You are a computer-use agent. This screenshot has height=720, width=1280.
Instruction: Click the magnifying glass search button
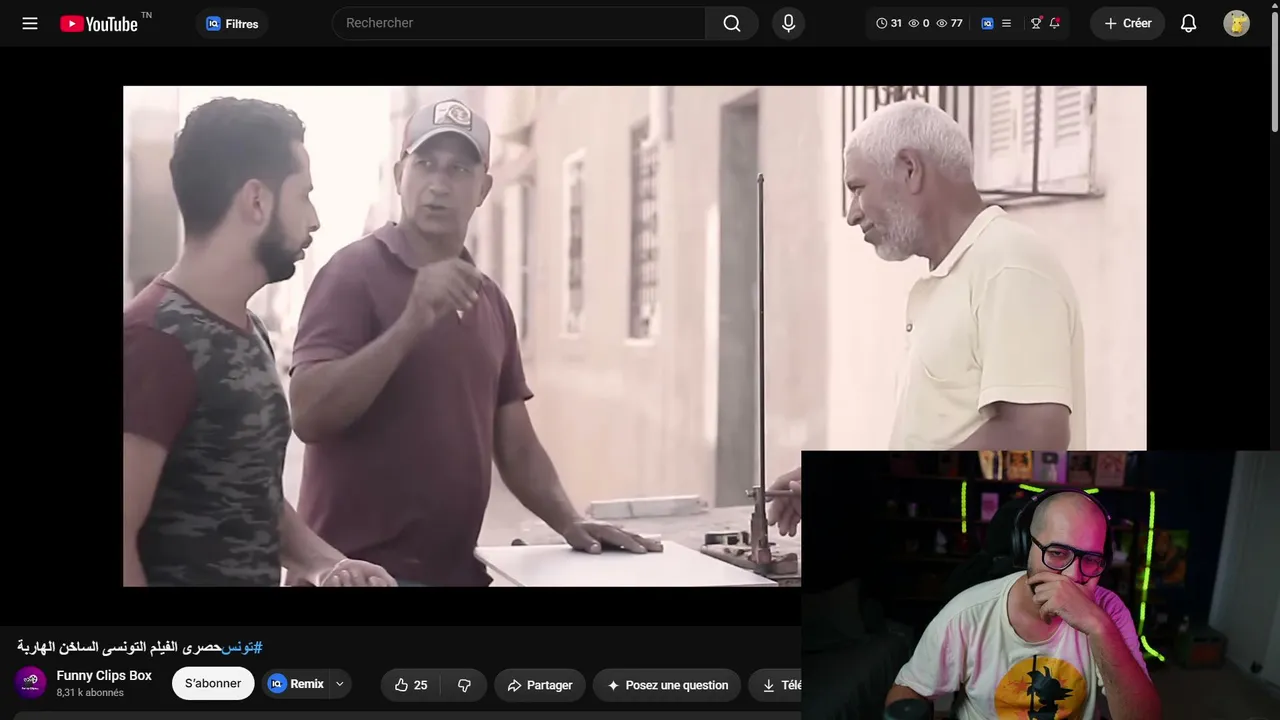(732, 23)
